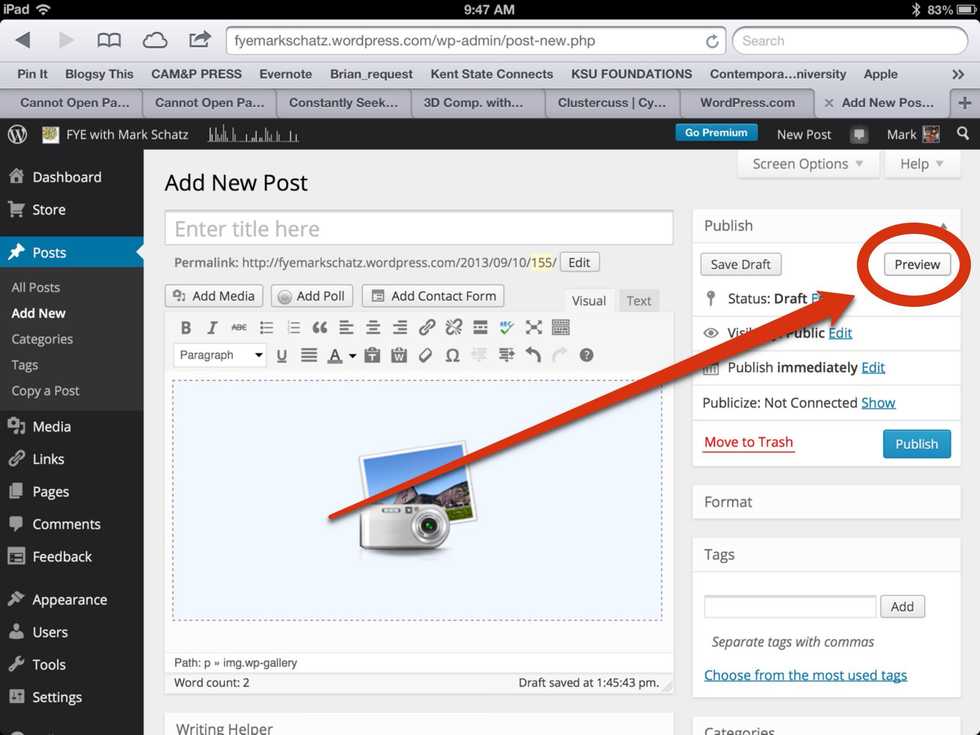The width and height of the screenshot is (980, 735).
Task: Undo last edit with the undo arrow
Action: (x=533, y=356)
